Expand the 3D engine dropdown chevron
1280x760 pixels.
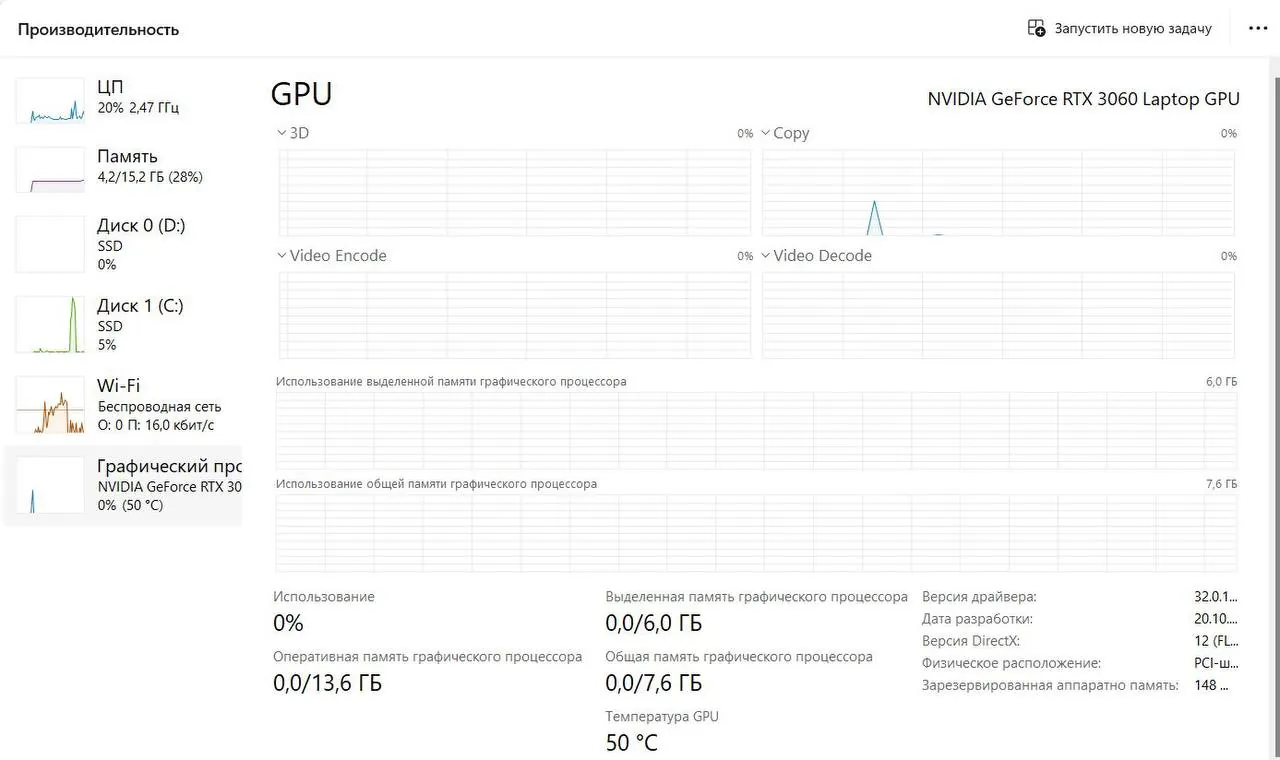(281, 133)
